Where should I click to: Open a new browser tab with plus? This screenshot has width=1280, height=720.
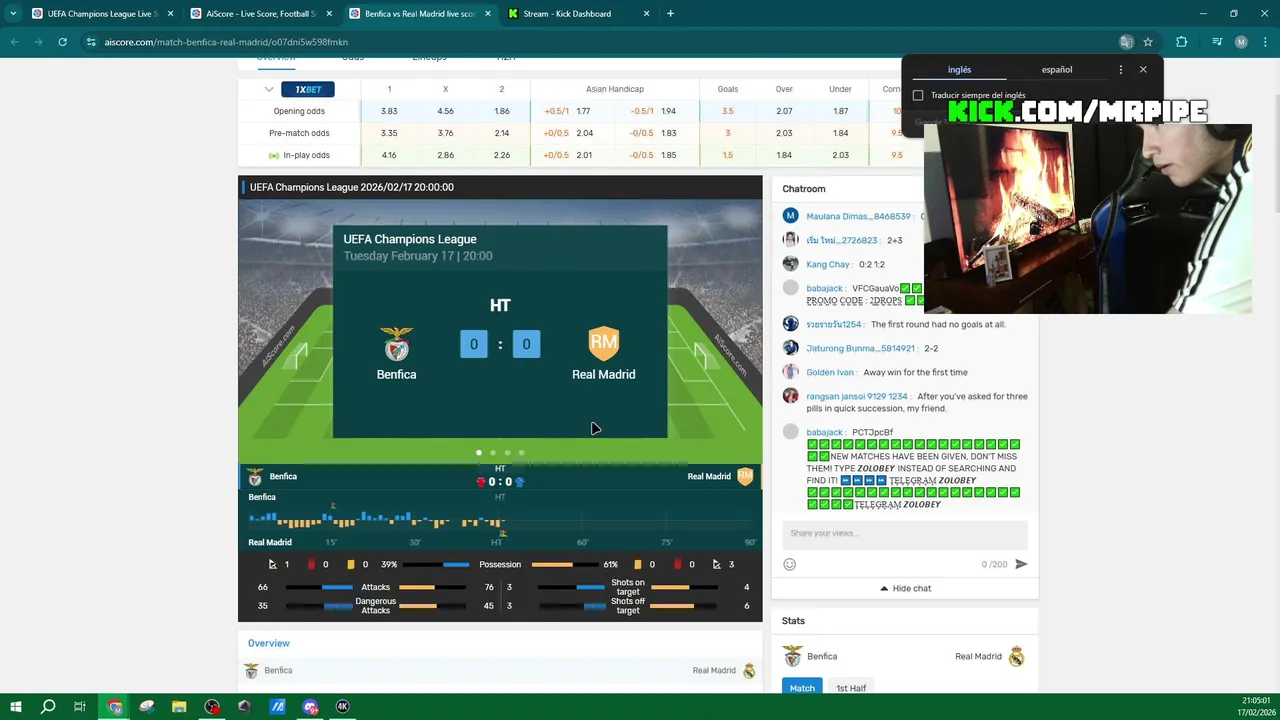pos(670,14)
